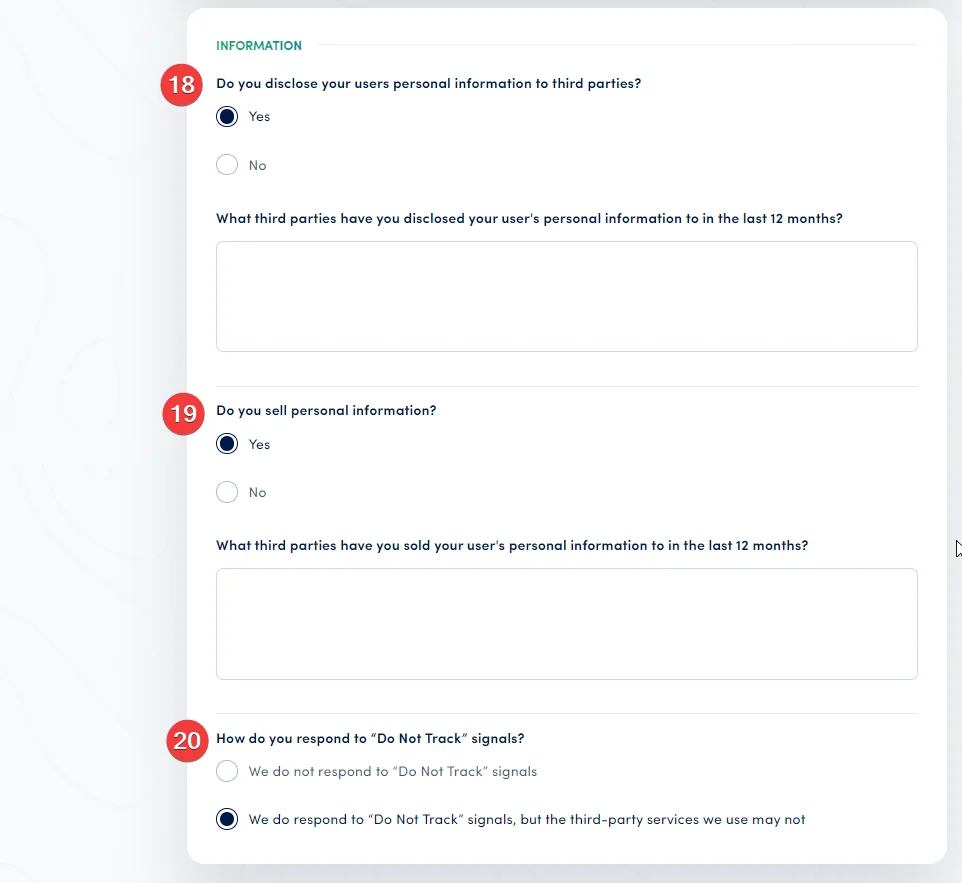Click the INFORMATION section header
Screen dimensions: 962x883
(259, 45)
